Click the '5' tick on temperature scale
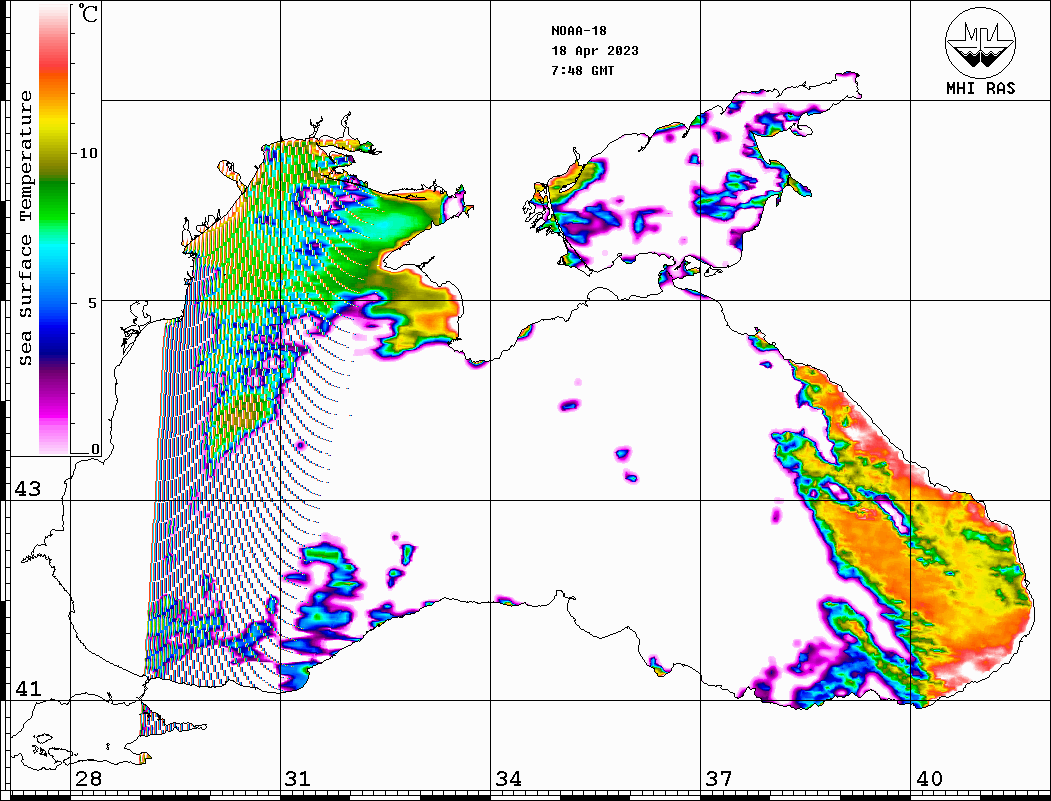Viewport: 1051px width, 801px height. click(93, 302)
